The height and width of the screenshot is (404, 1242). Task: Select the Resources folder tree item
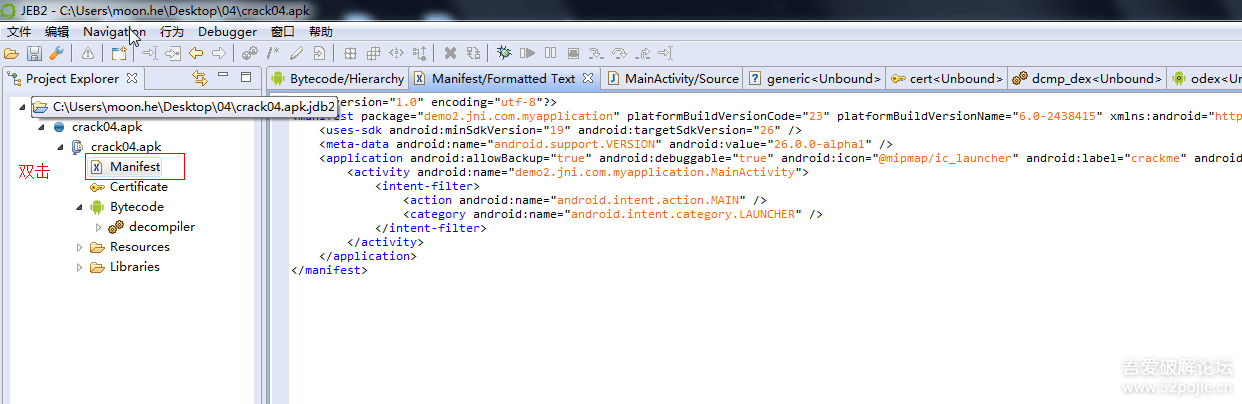(x=129, y=247)
